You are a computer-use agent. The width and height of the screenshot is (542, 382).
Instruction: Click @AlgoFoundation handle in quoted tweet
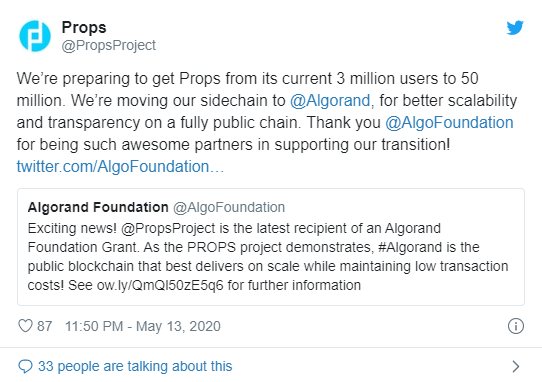(229, 207)
